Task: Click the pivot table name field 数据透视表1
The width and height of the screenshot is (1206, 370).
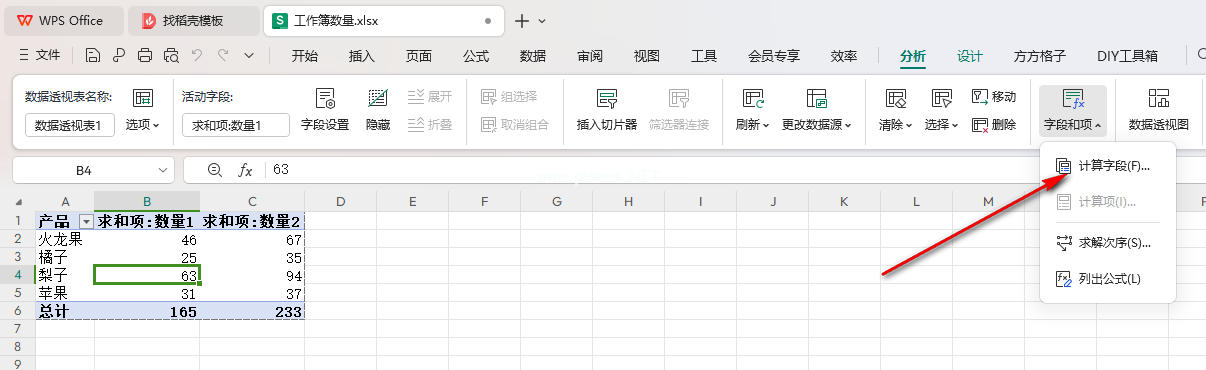Action: coord(70,125)
